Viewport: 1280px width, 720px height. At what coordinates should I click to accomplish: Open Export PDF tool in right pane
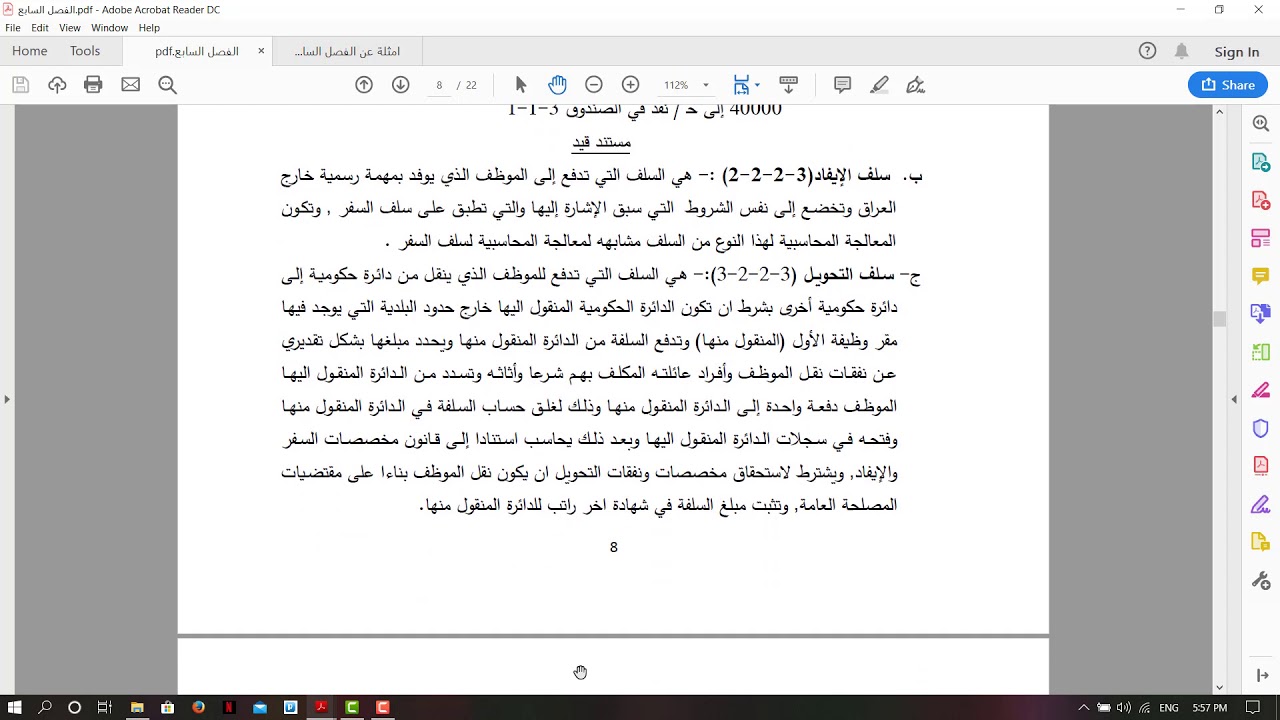(x=1260, y=162)
